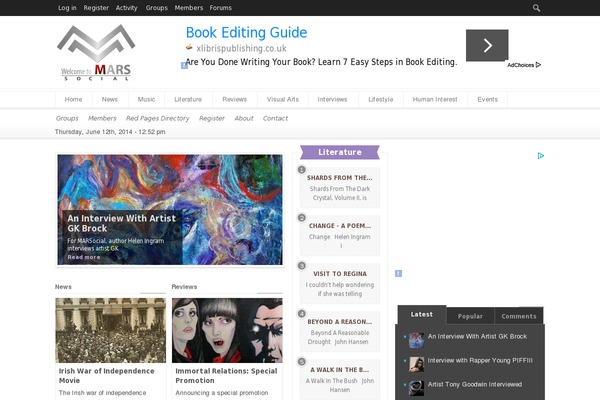
Task: Open the Contact link
Action: click(x=275, y=118)
